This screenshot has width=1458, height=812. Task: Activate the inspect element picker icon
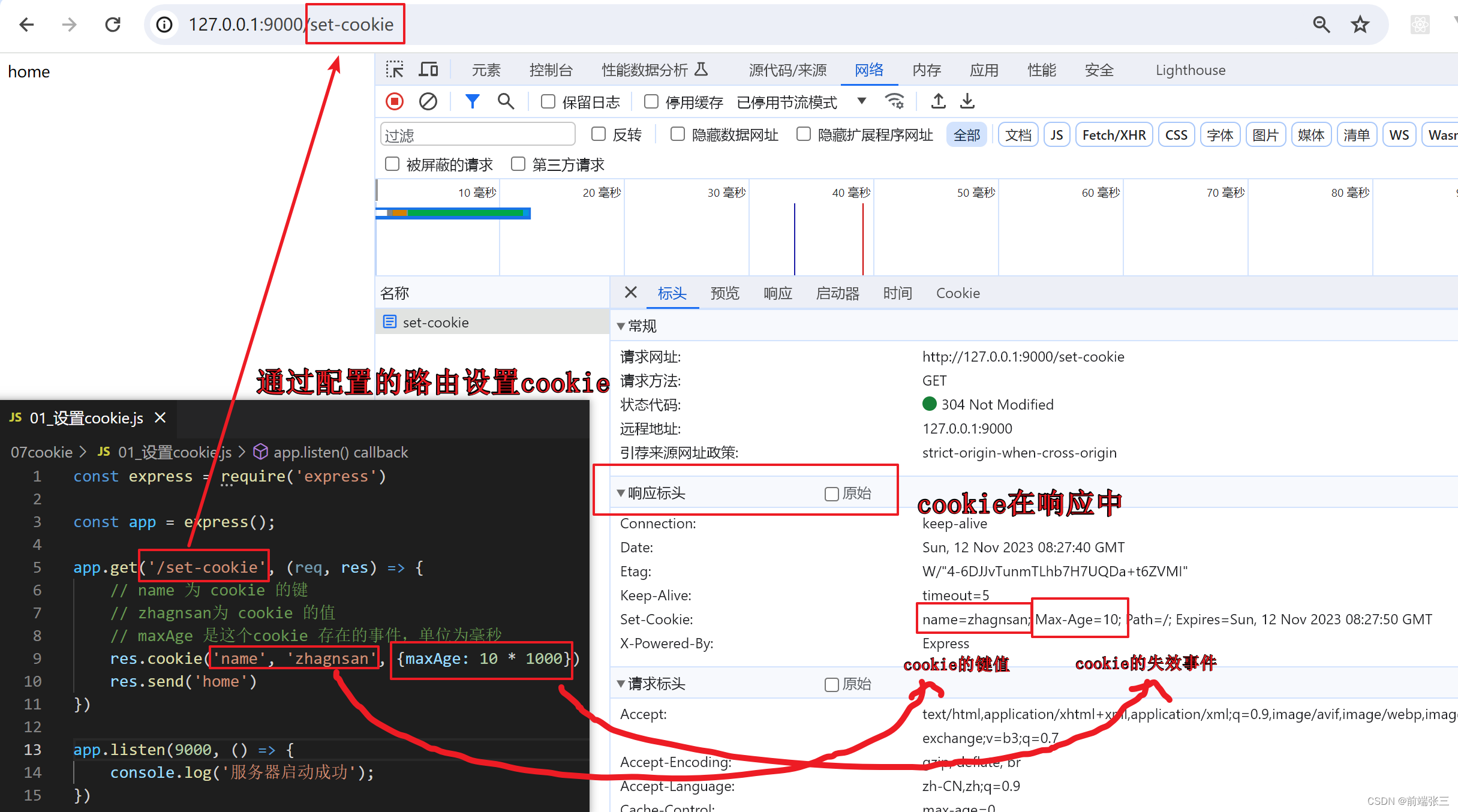[x=395, y=70]
